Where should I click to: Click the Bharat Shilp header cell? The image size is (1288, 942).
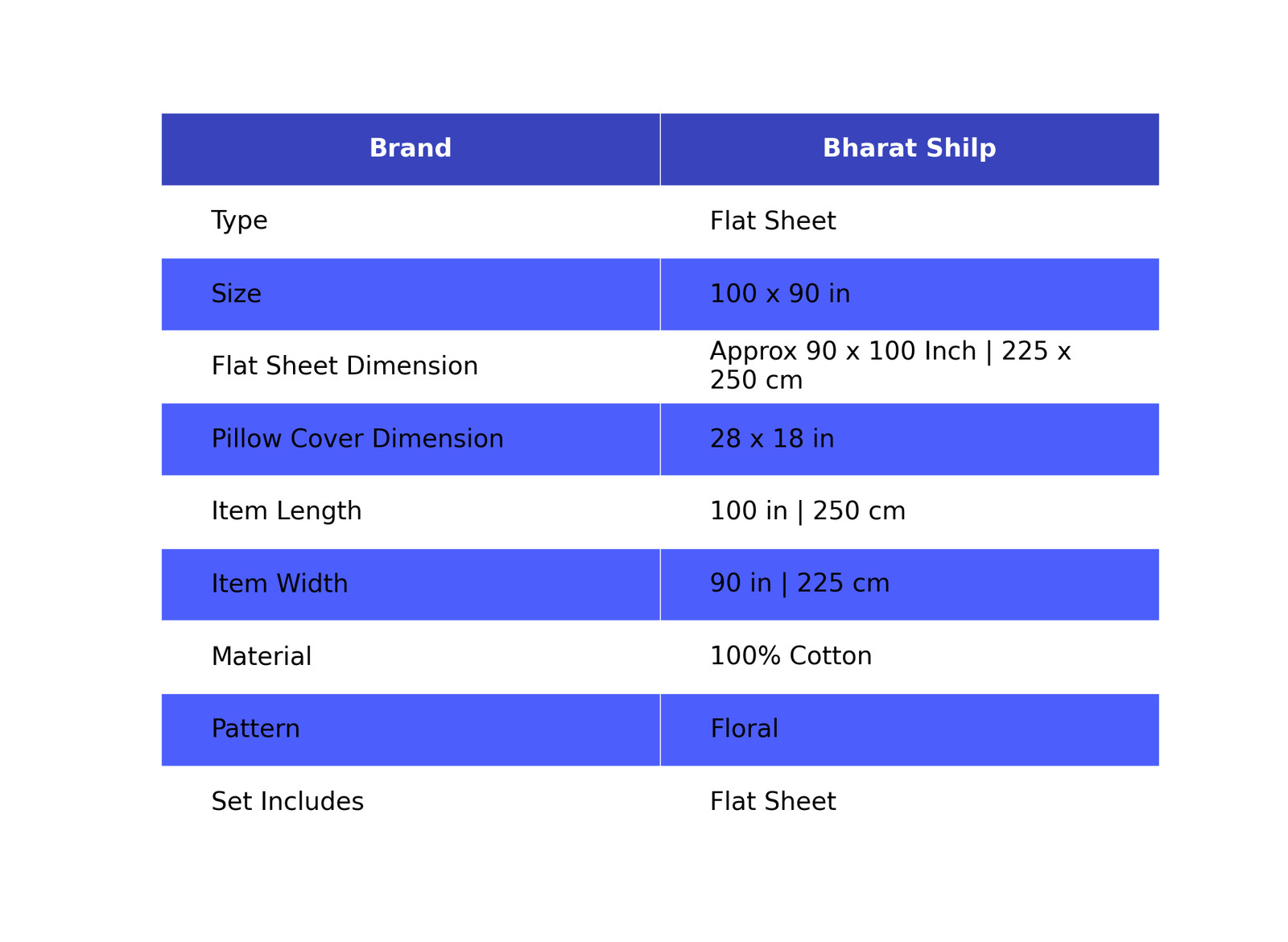910,149
